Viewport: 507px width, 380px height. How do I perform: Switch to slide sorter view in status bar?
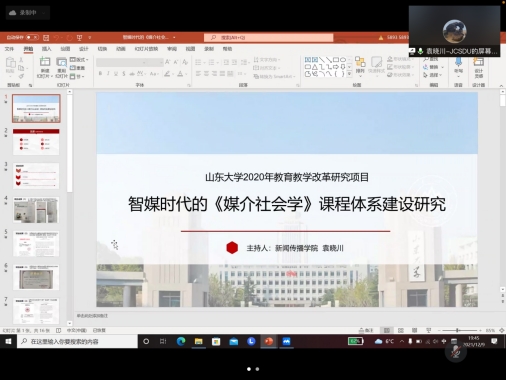(401, 330)
